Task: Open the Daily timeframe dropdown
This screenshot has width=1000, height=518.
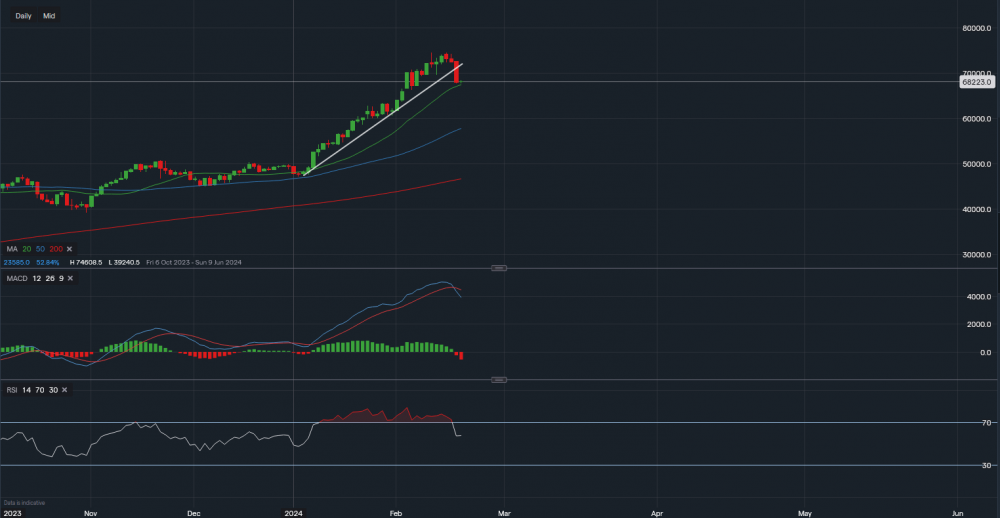Action: pos(24,16)
